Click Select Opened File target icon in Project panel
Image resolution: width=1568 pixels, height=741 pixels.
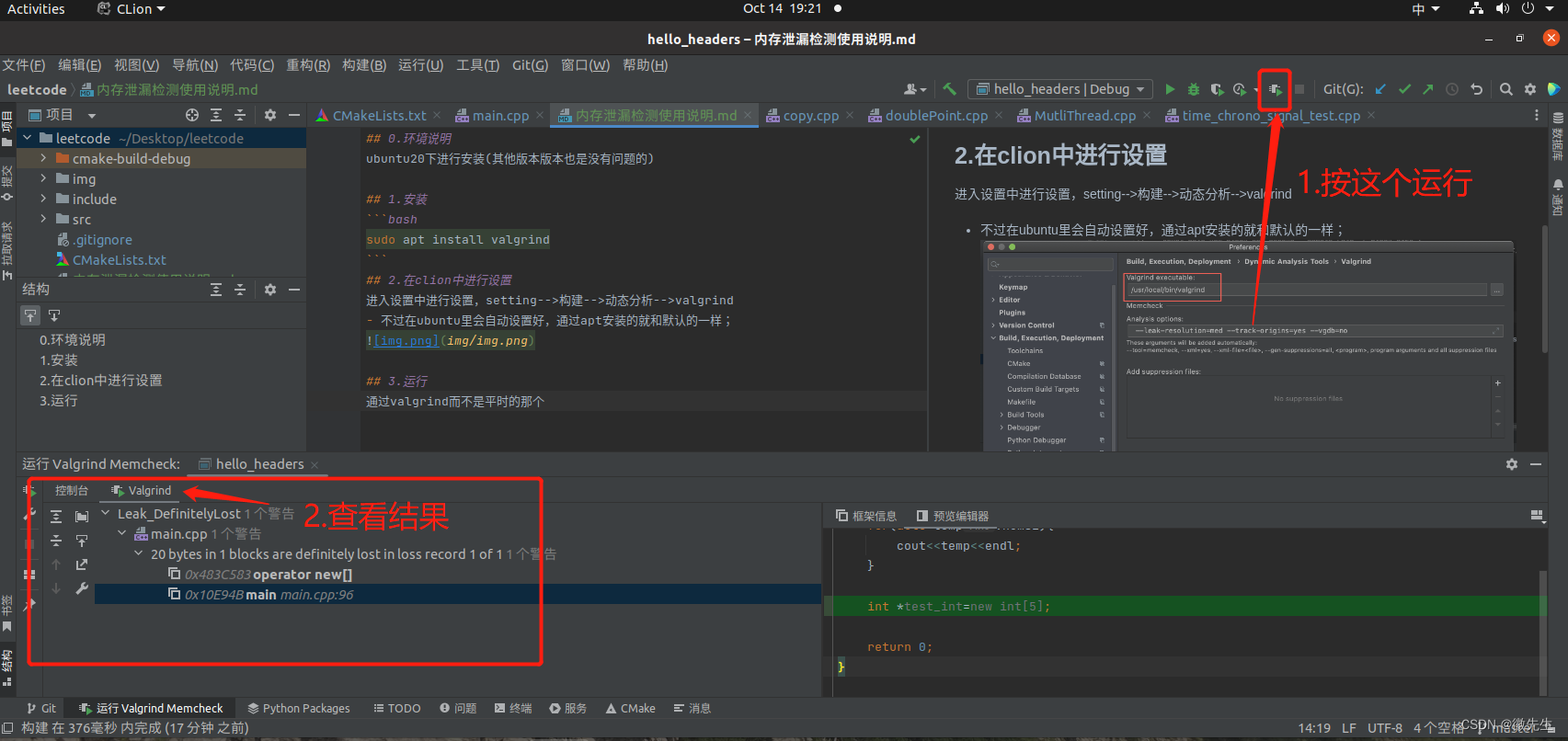tap(192, 115)
